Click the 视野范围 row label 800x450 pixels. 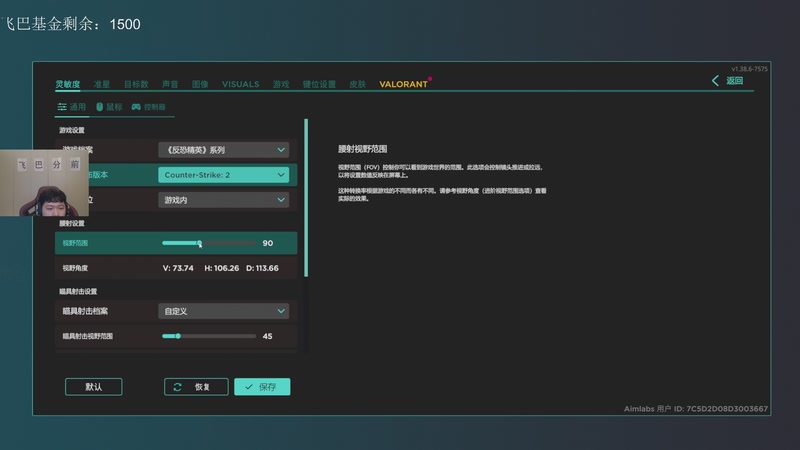(75, 243)
